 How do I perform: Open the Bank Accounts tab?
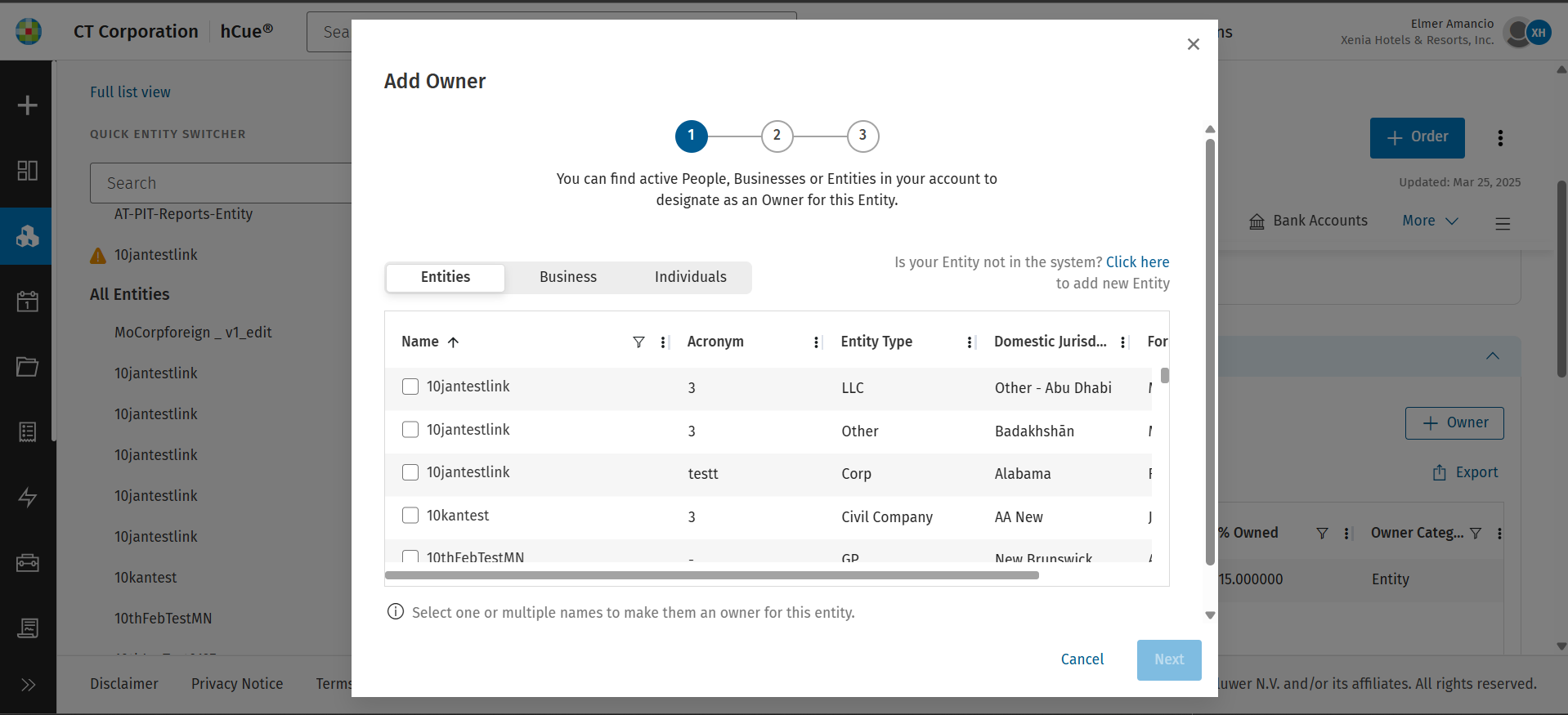coord(1308,221)
